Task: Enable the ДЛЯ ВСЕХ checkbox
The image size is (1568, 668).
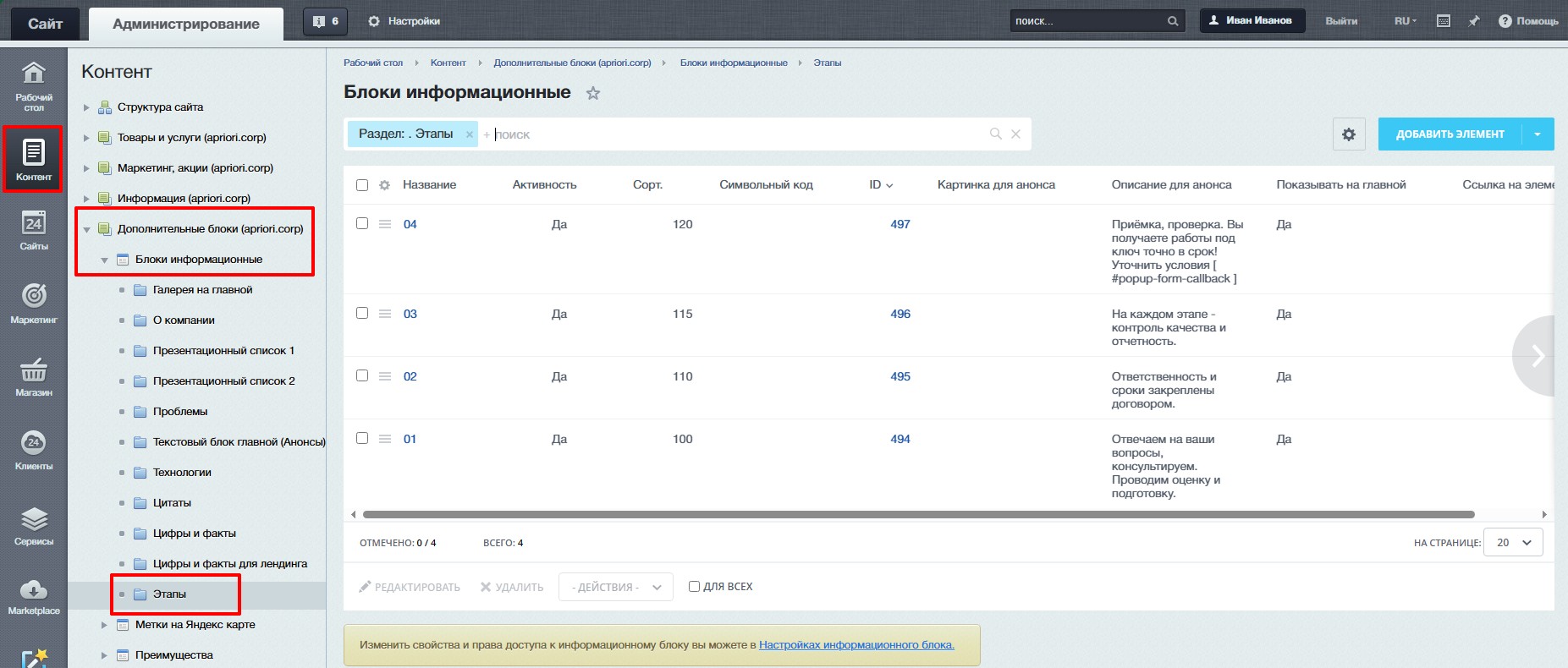Action: [694, 587]
